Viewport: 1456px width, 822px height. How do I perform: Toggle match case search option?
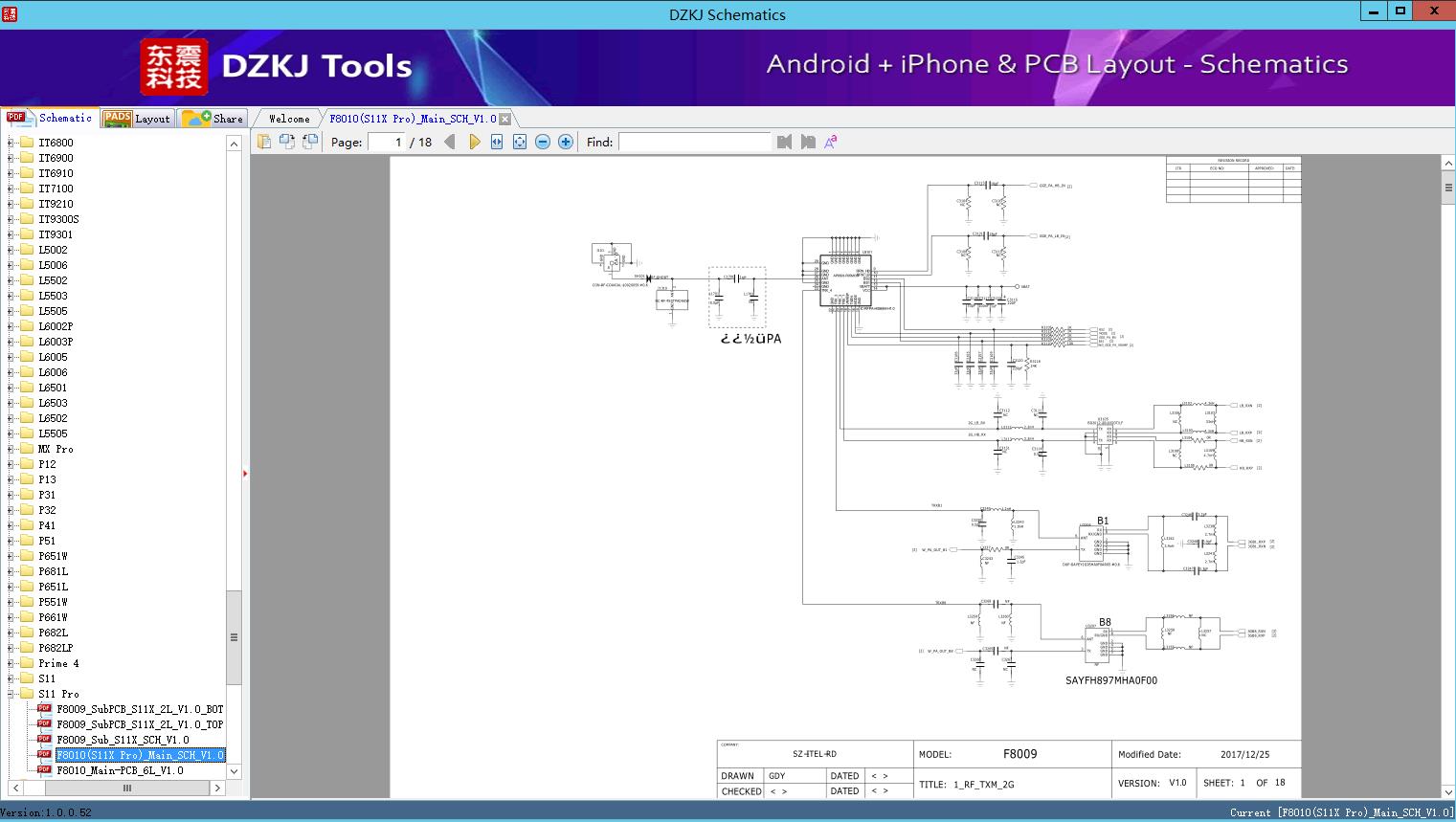(x=831, y=142)
